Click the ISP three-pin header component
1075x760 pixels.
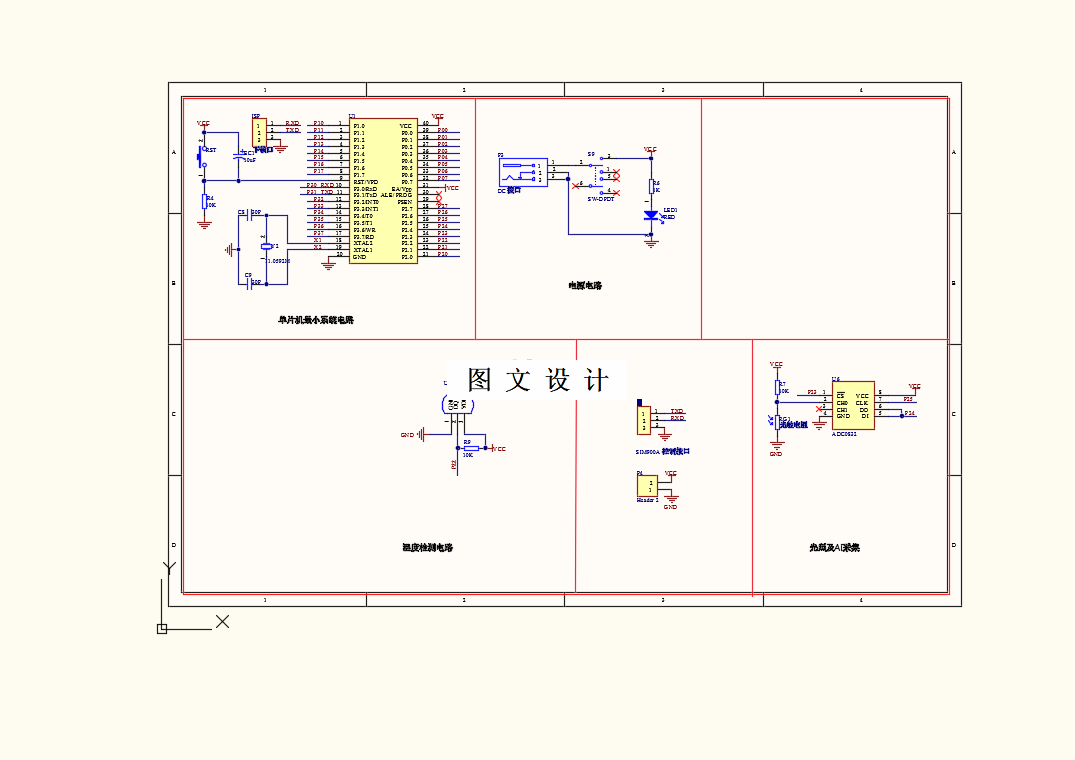[259, 132]
